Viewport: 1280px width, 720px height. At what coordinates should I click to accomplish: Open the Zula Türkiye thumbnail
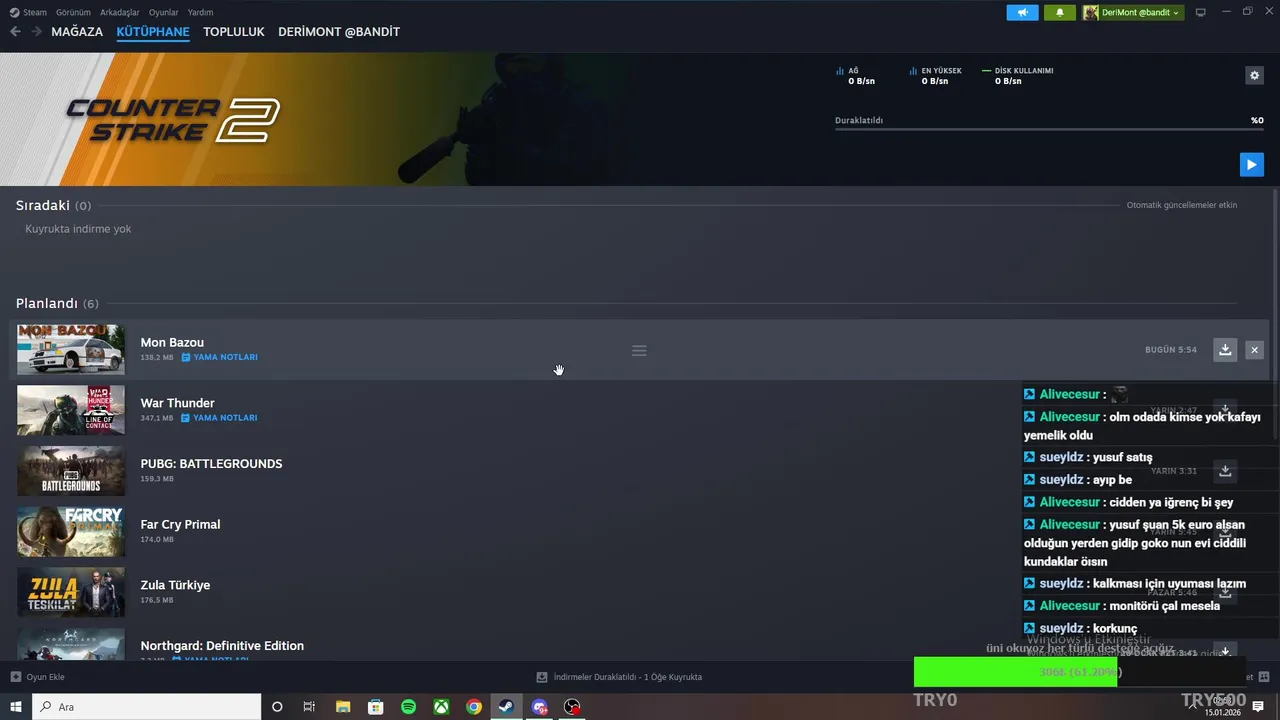click(x=71, y=592)
